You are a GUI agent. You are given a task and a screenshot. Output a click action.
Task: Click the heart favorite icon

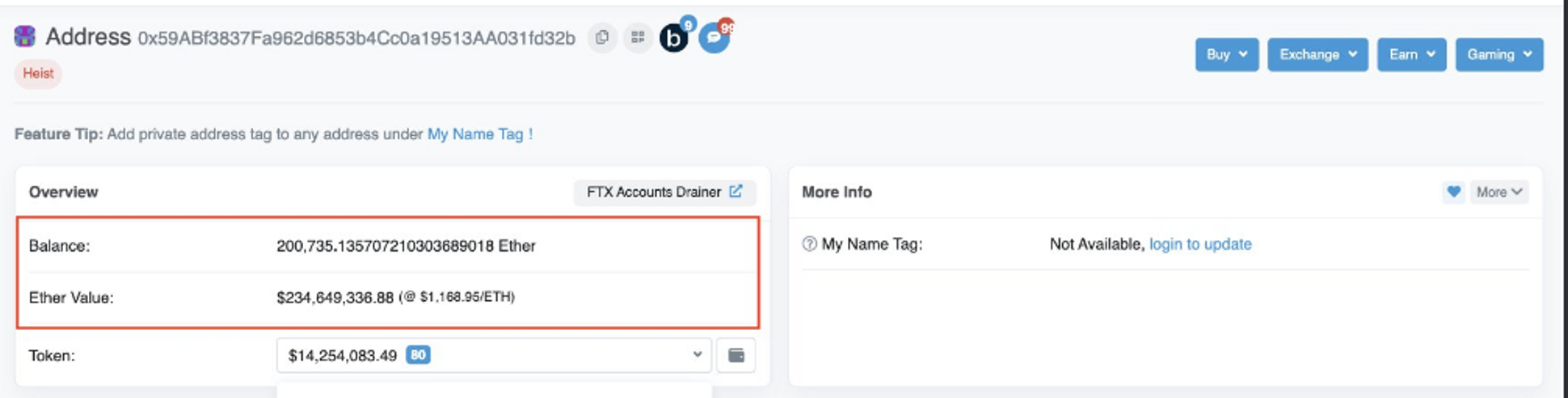point(1453,192)
